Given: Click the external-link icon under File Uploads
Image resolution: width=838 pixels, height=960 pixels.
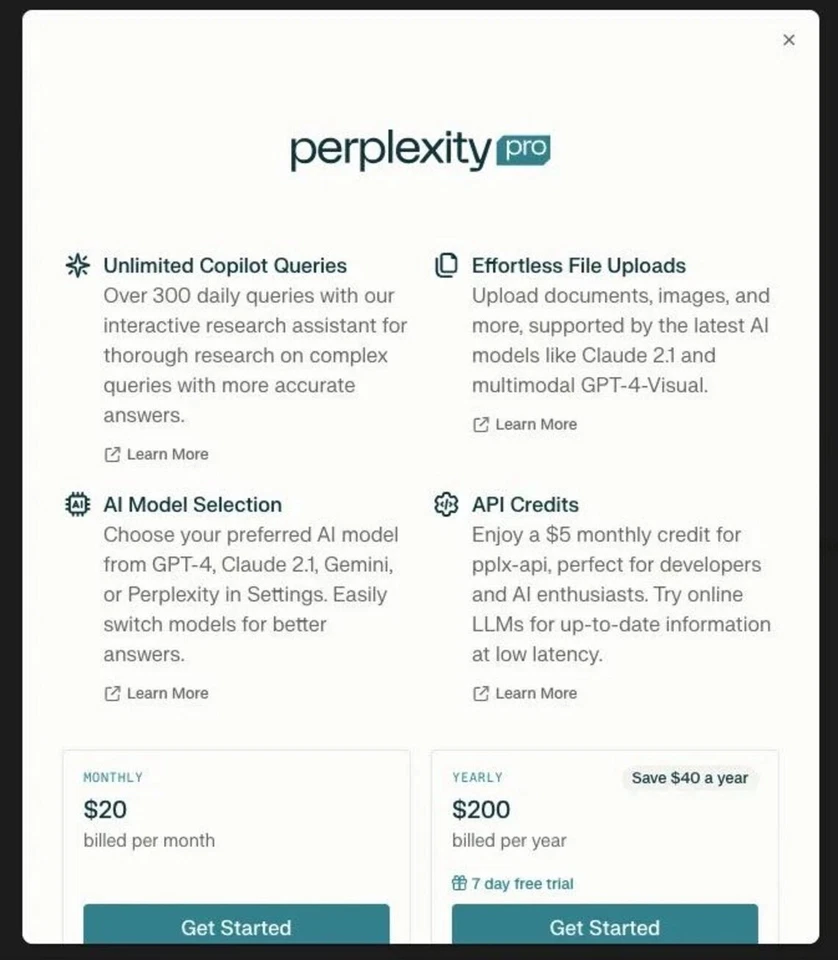Looking at the screenshot, I should tap(481, 424).
